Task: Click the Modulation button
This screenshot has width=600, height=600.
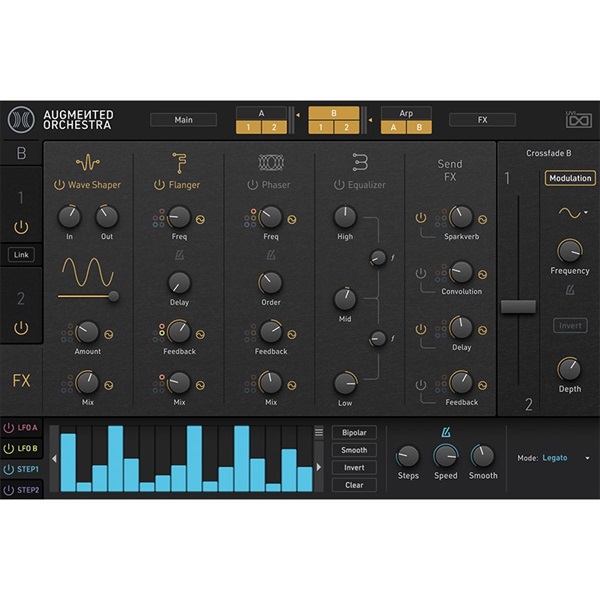Action: 570,178
